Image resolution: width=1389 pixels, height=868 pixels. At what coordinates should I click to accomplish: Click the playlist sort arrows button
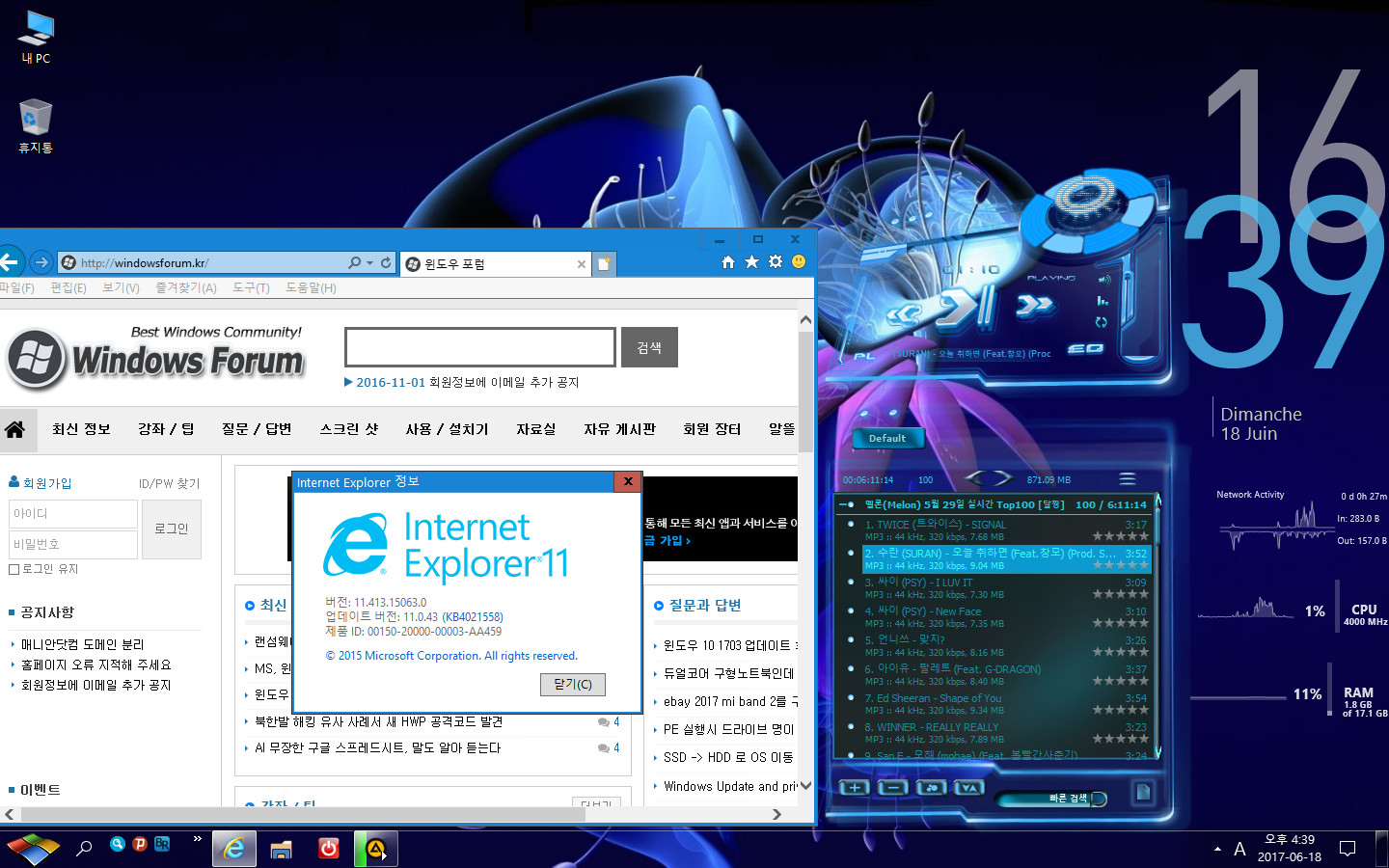(x=968, y=788)
